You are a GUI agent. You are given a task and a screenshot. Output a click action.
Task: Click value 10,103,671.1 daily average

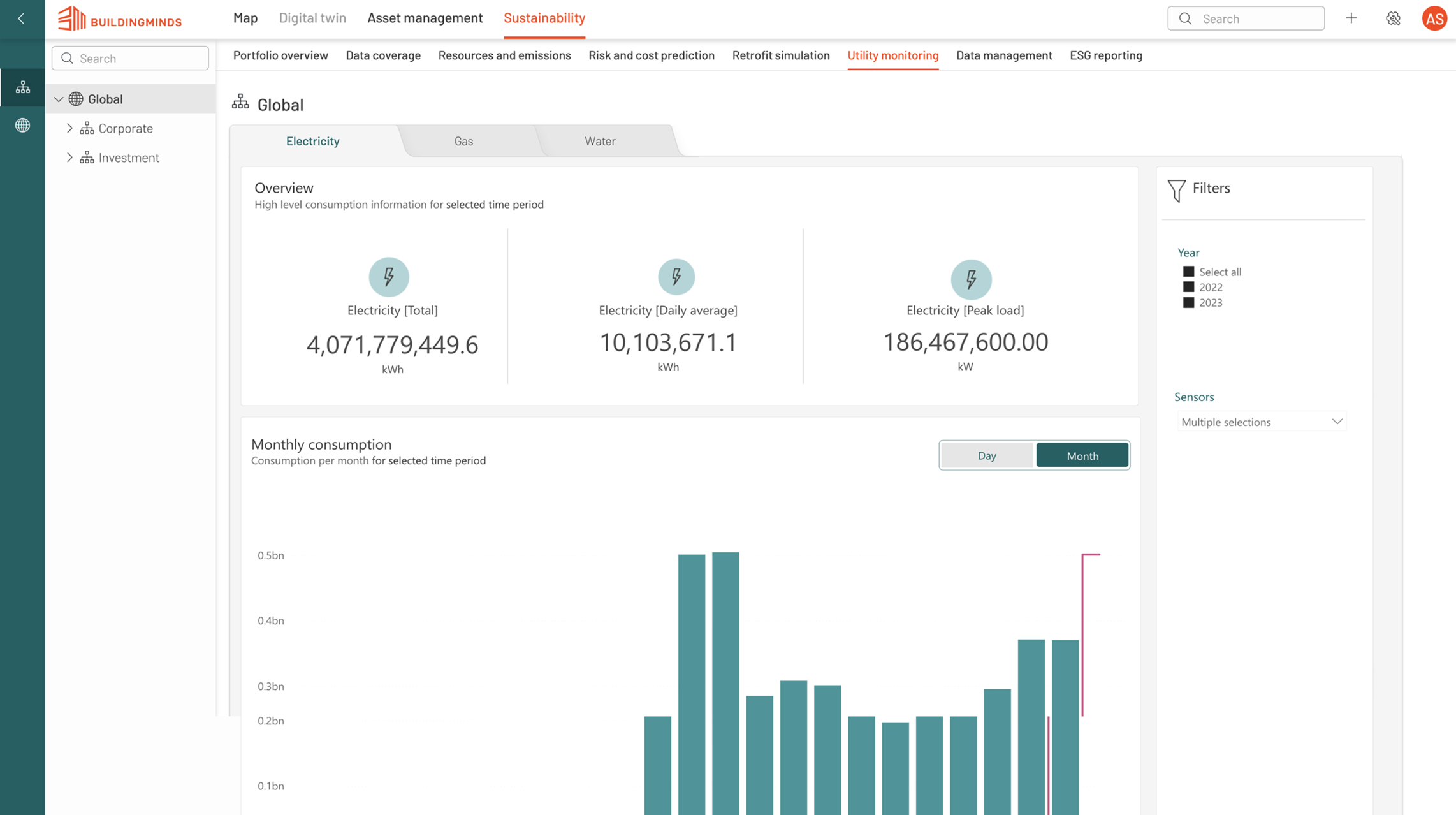click(668, 342)
